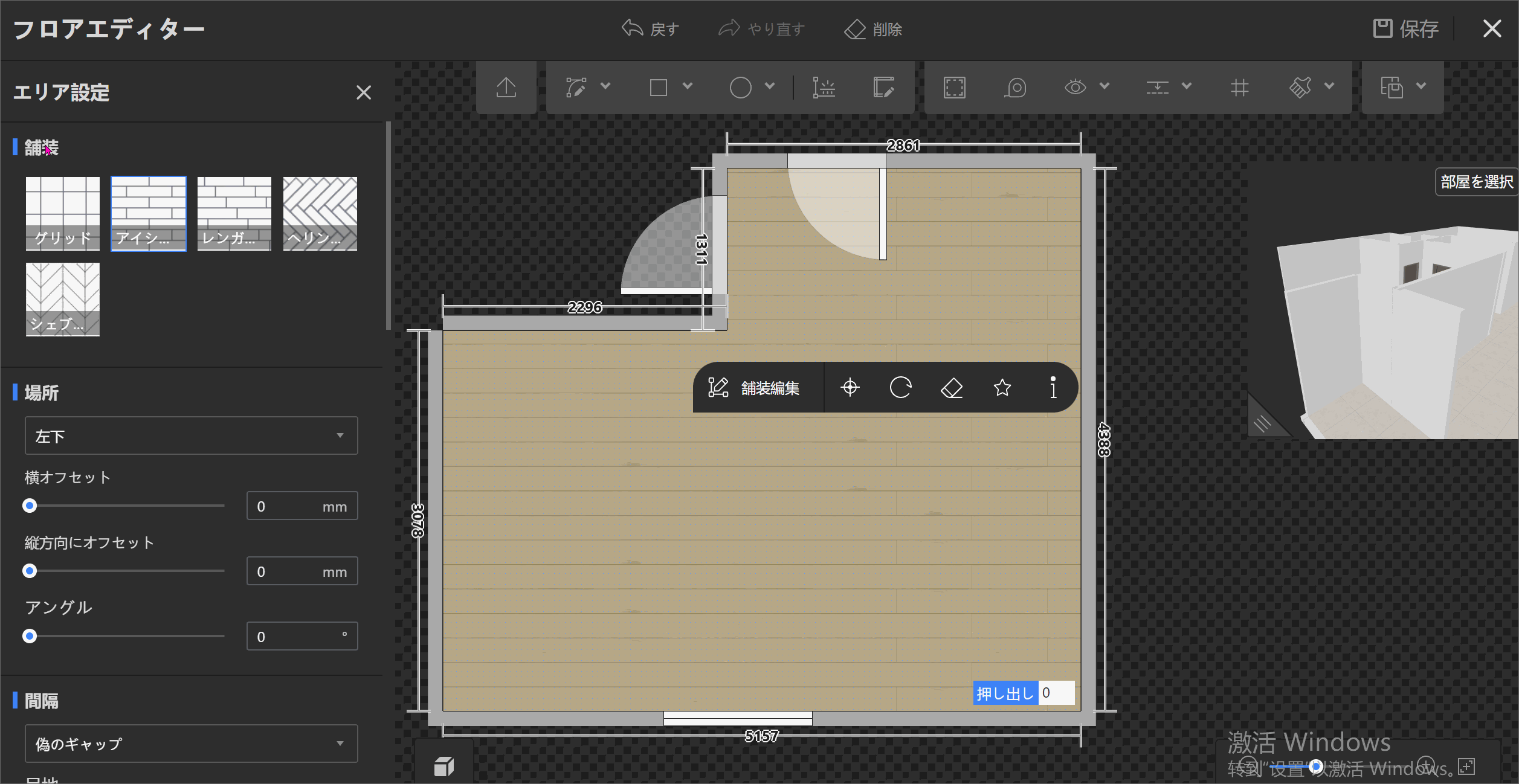Click 舗装編集 in floating toolbar
This screenshot has height=784, width=1519.
[x=754, y=388]
